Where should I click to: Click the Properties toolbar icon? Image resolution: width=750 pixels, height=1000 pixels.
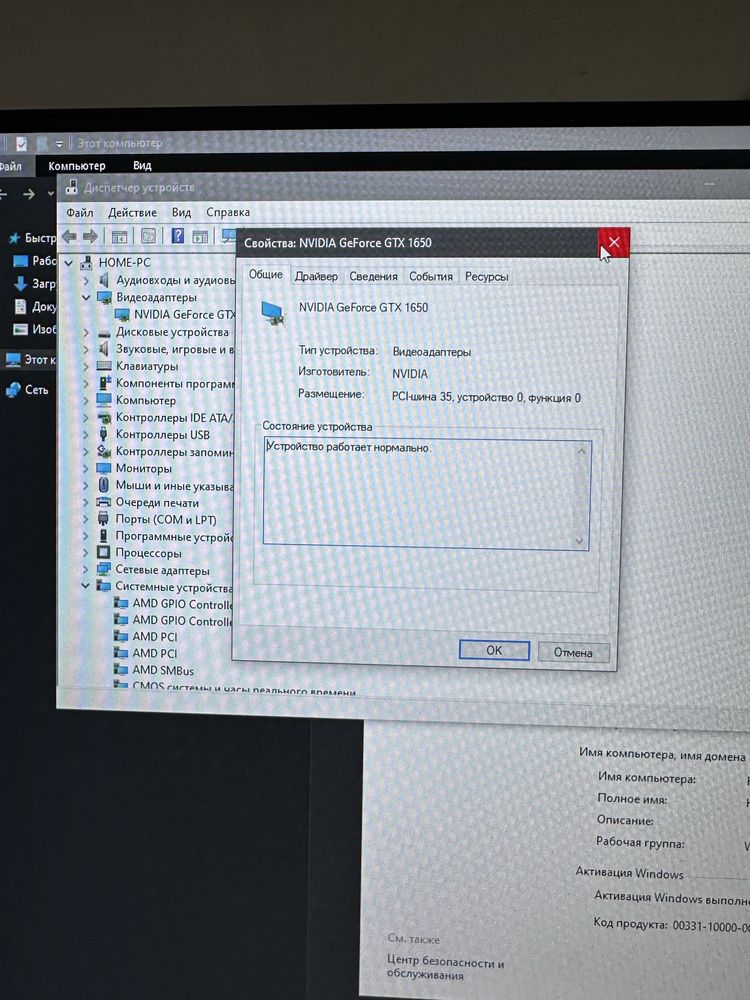point(148,236)
